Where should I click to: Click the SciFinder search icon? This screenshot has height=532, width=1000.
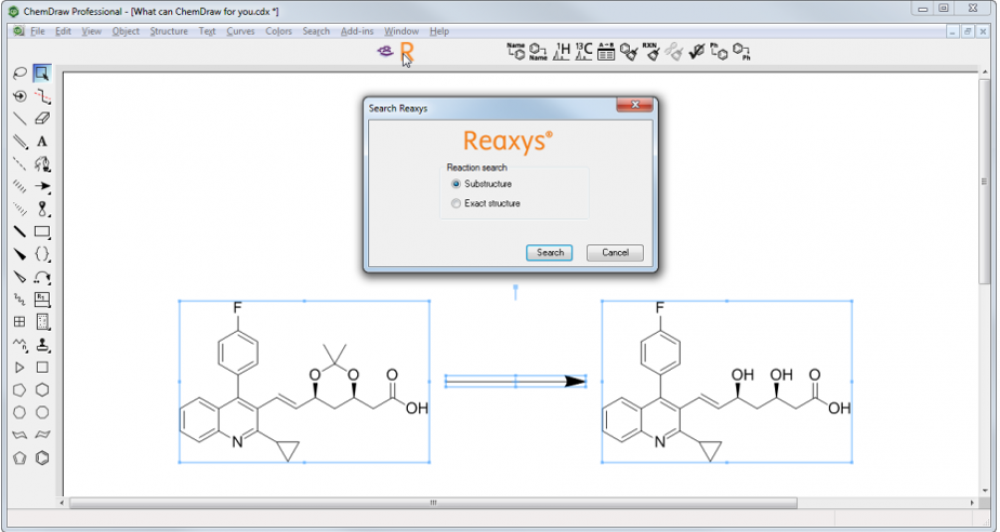point(385,51)
